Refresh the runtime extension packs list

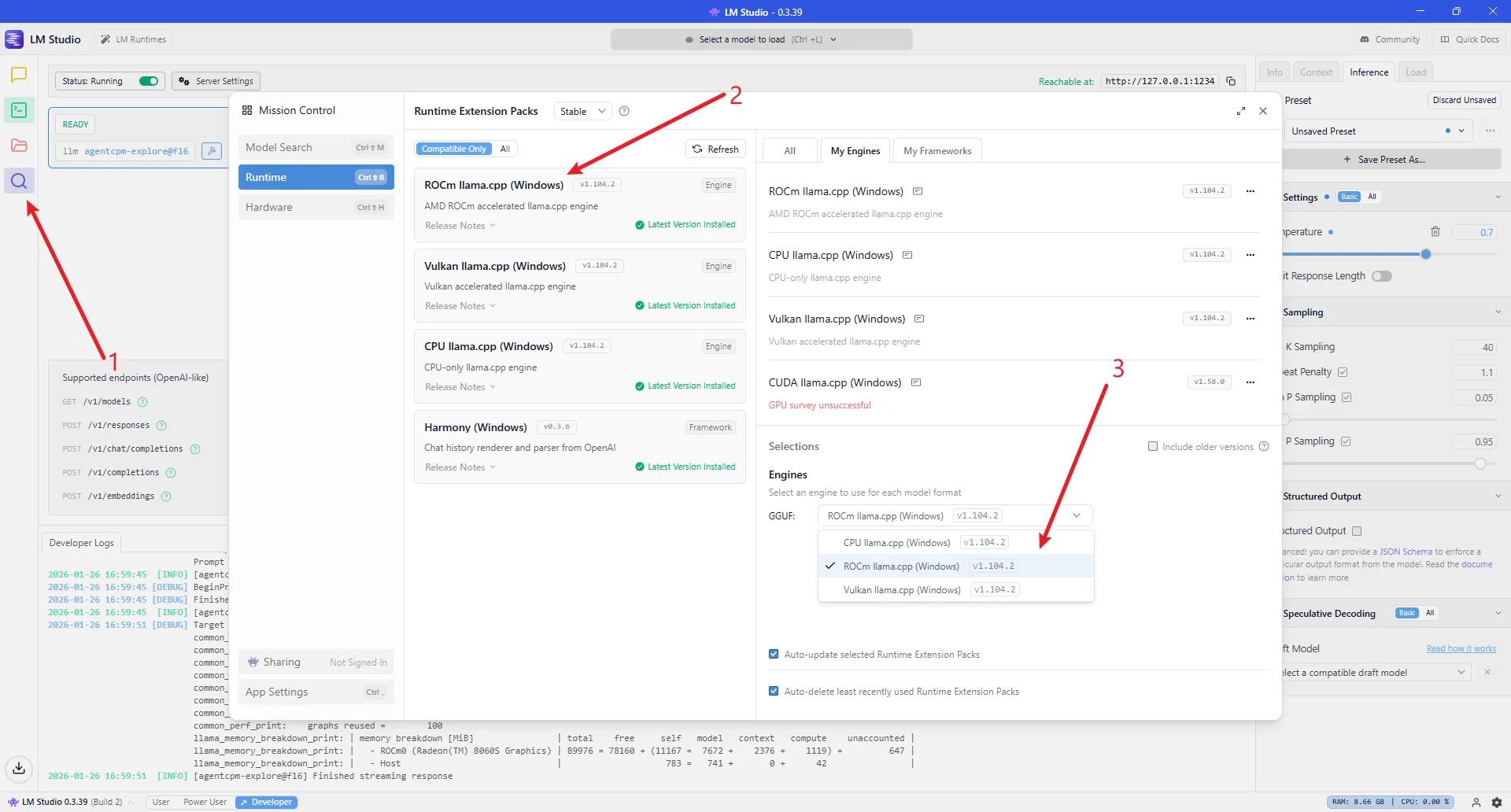715,149
